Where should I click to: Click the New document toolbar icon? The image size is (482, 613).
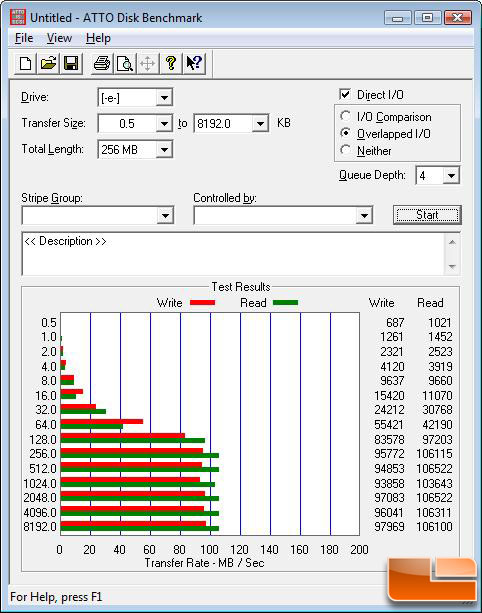click(x=25, y=63)
